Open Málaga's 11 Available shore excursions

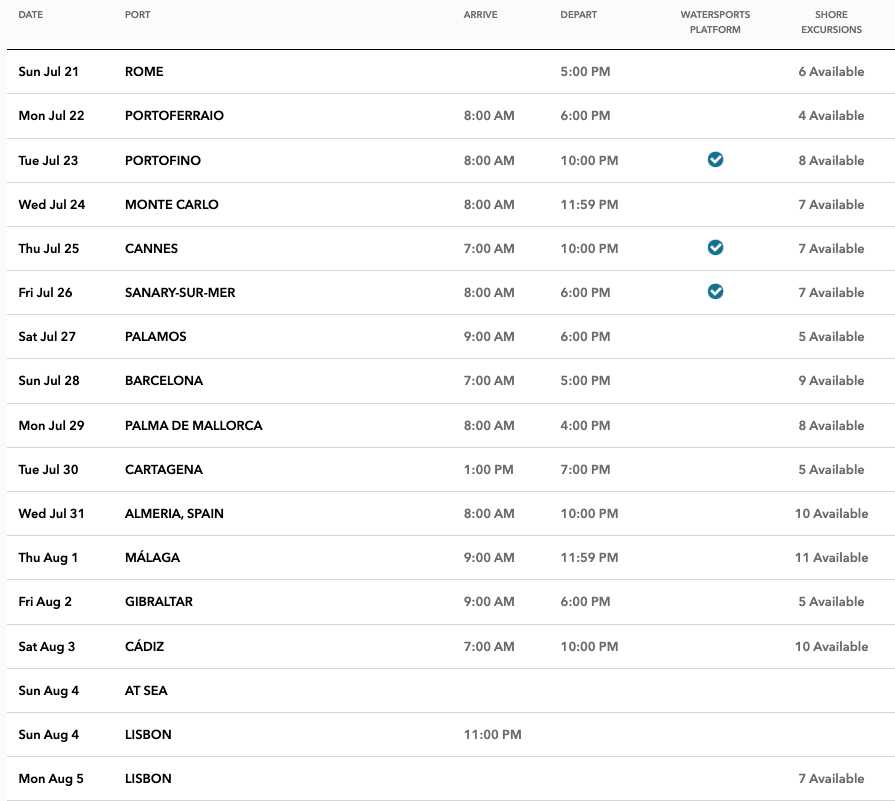point(831,558)
